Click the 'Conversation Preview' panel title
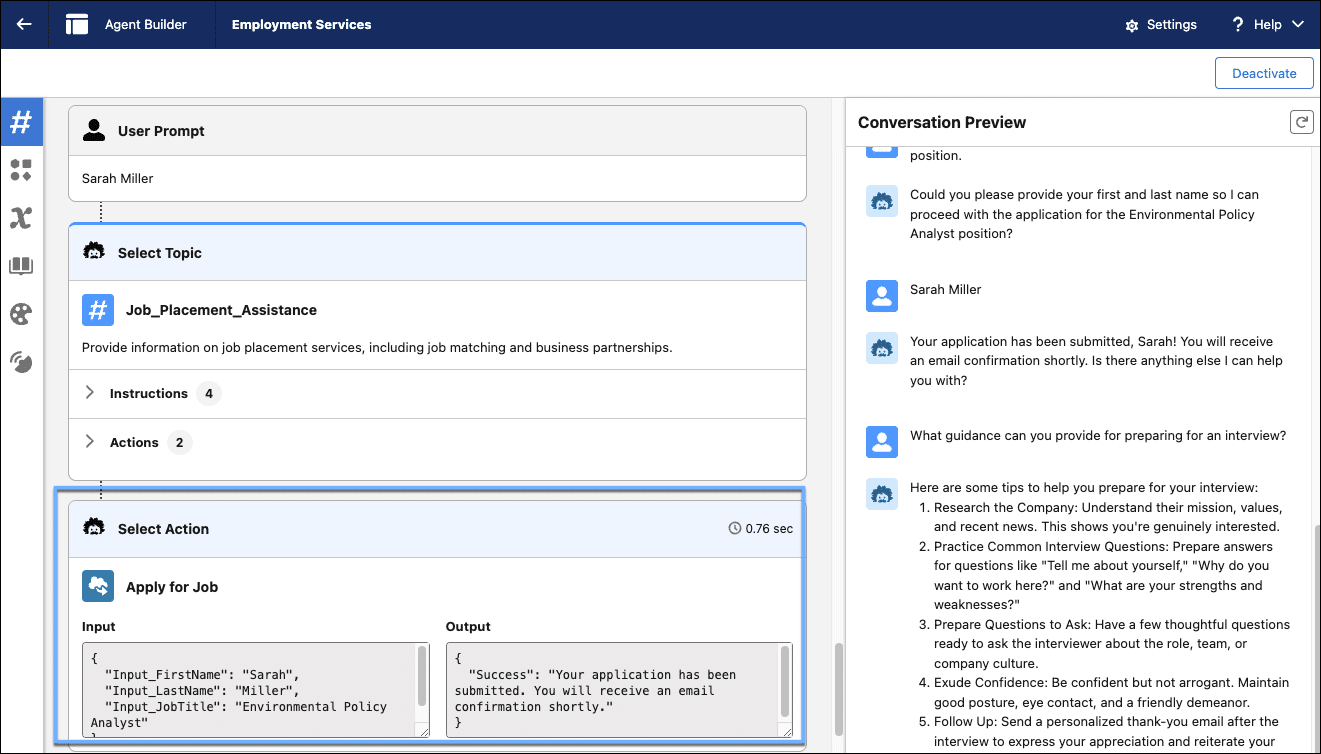Viewport: 1321px width, 754px height. tap(942, 122)
